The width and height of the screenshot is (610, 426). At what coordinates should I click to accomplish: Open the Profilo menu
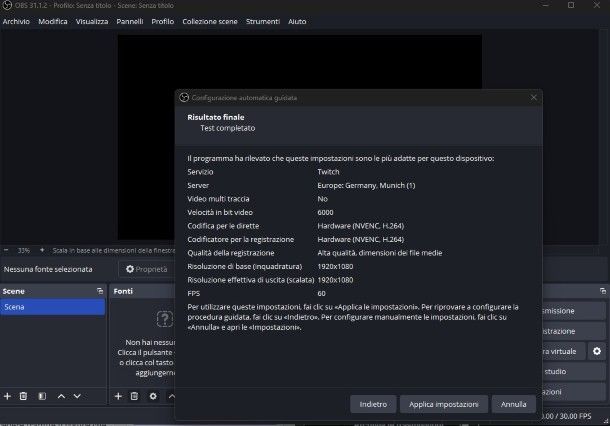click(x=163, y=21)
